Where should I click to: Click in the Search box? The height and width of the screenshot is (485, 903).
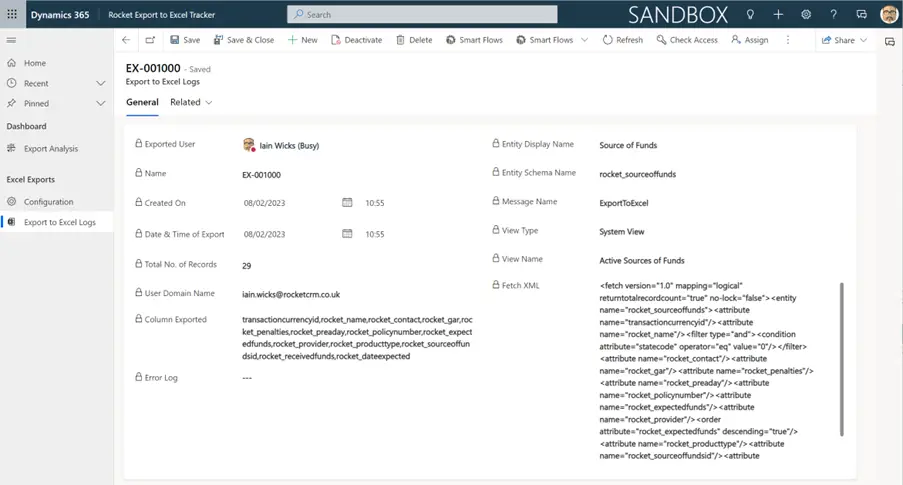(422, 14)
